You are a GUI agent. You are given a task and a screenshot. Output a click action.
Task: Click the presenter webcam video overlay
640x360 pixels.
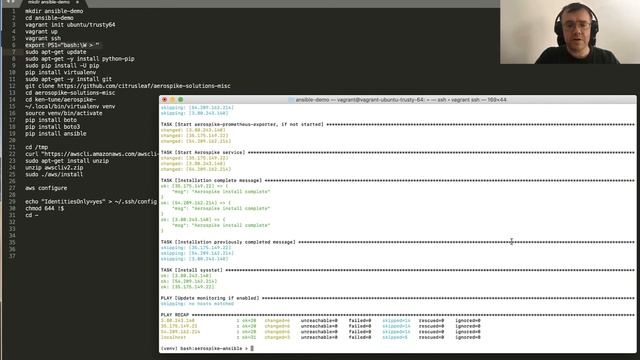(x=570, y=32)
